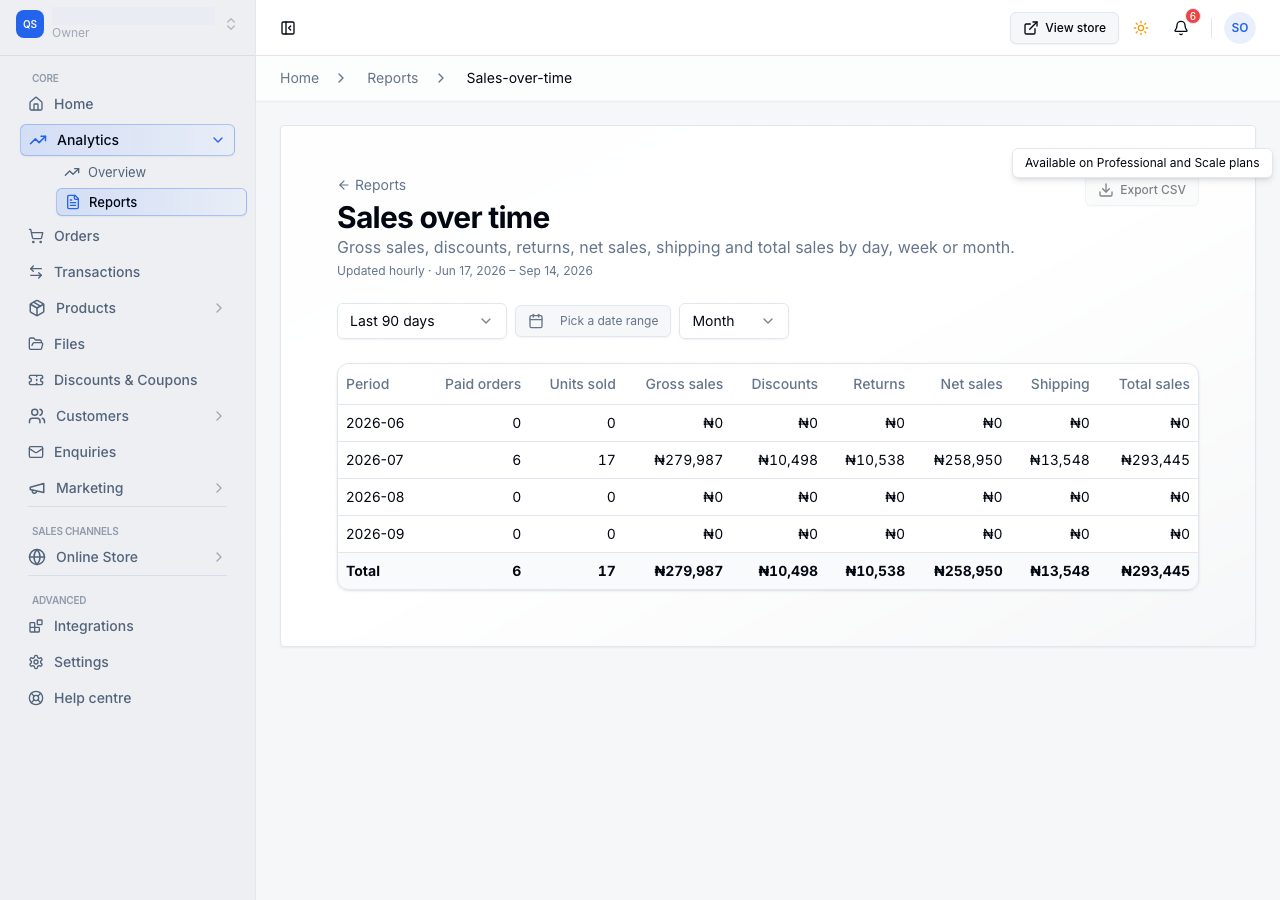Go to Home breadcrumb
Image resolution: width=1280 pixels, height=900 pixels.
[x=299, y=78]
